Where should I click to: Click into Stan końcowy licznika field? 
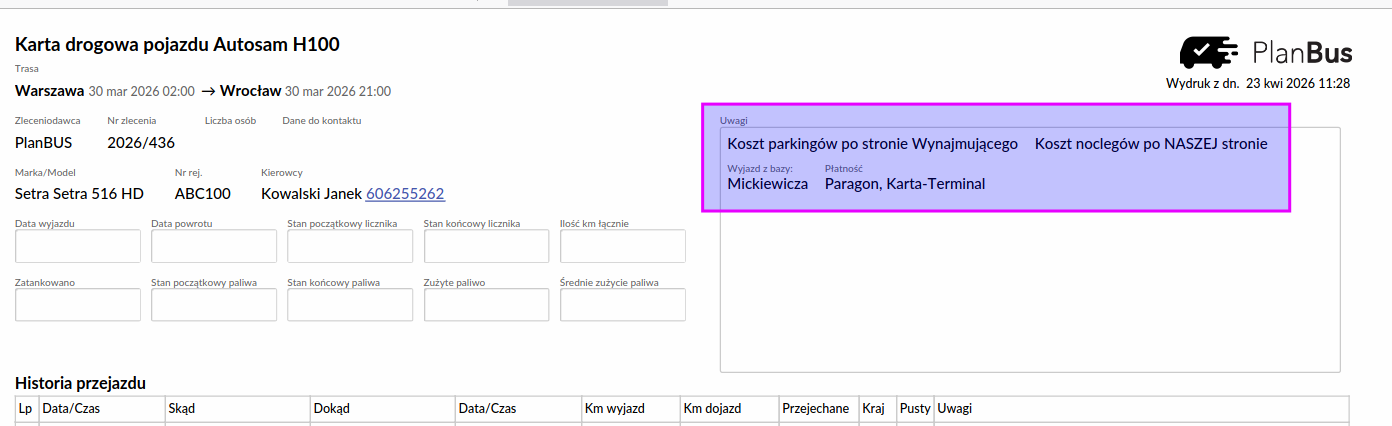pyautogui.click(x=486, y=246)
